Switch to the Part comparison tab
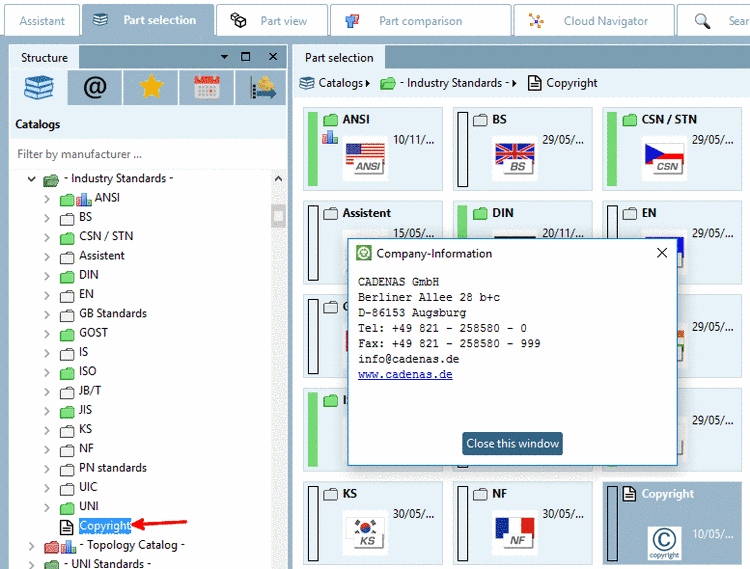The image size is (750, 569). [x=420, y=21]
